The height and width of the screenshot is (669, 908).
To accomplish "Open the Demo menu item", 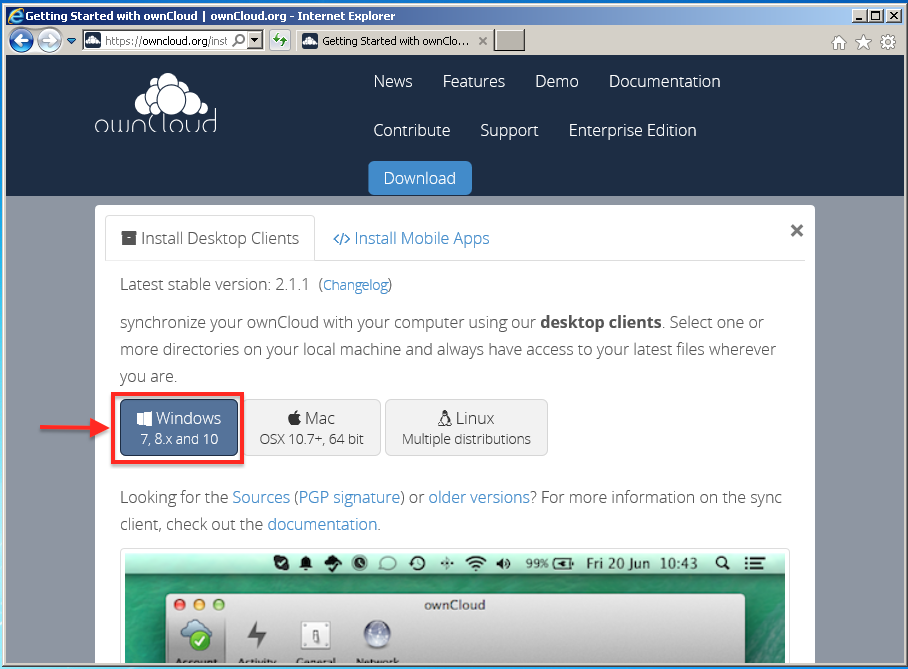I will click(556, 81).
